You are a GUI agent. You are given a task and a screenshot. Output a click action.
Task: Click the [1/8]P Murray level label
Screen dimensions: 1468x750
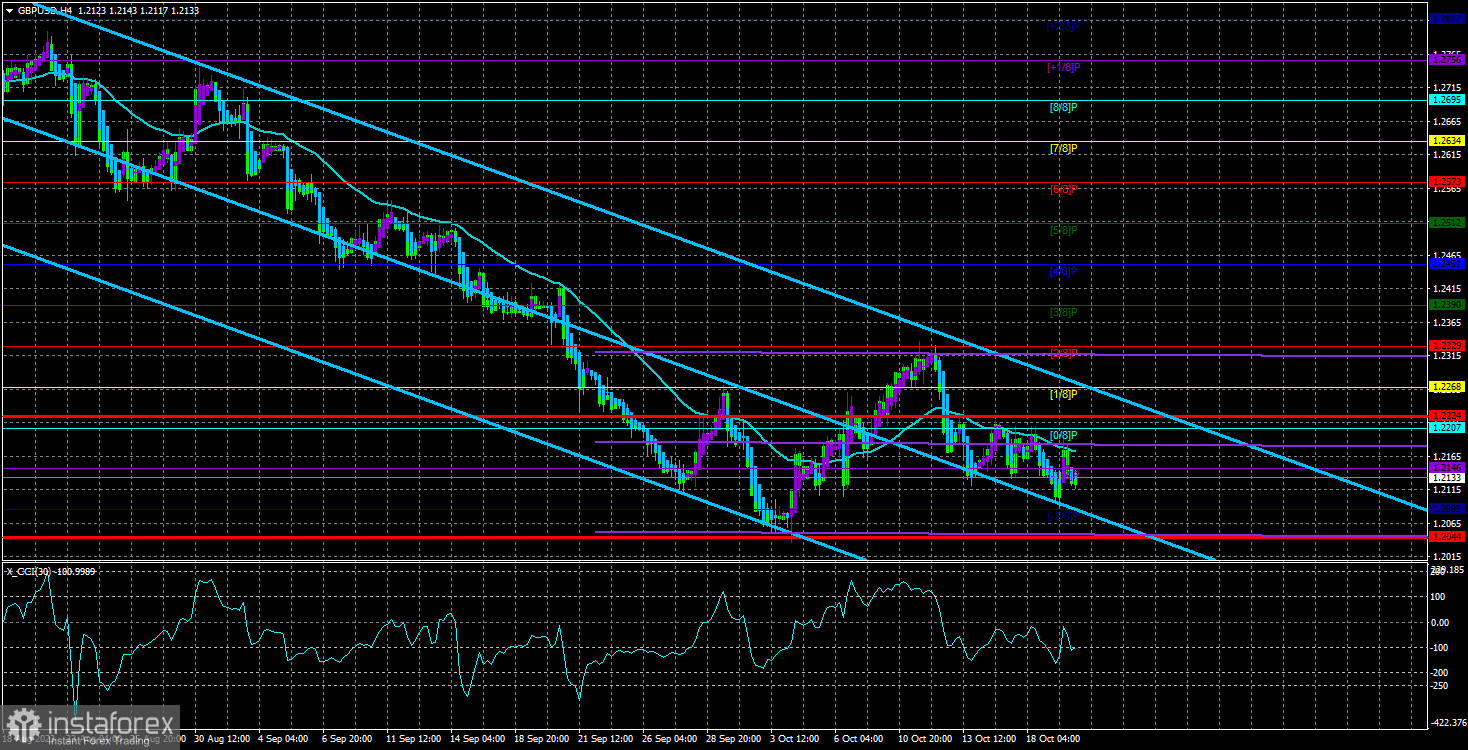tap(1064, 395)
